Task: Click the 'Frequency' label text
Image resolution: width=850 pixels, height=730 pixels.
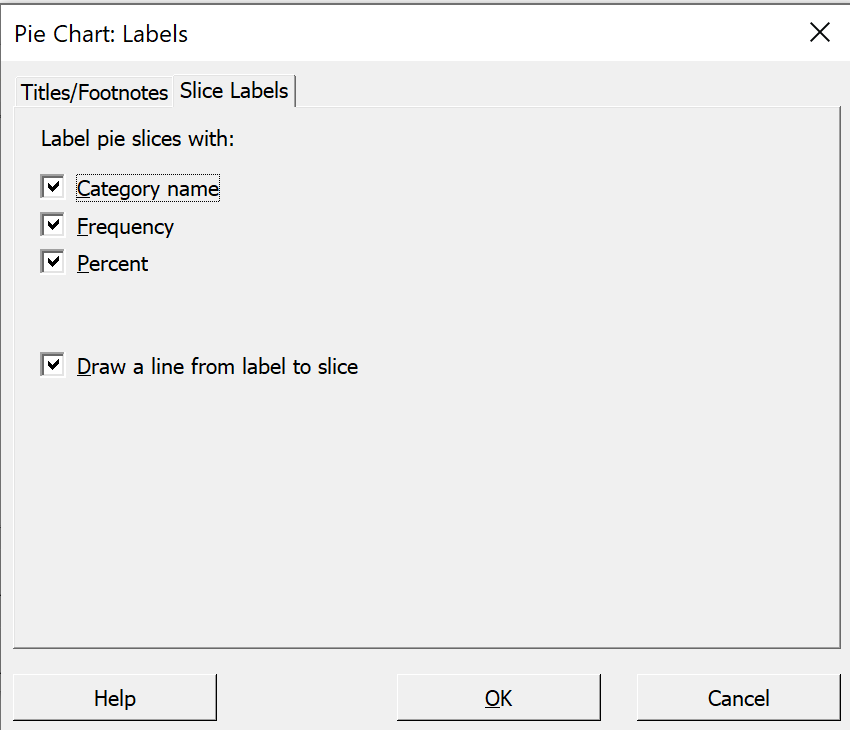Action: [125, 227]
